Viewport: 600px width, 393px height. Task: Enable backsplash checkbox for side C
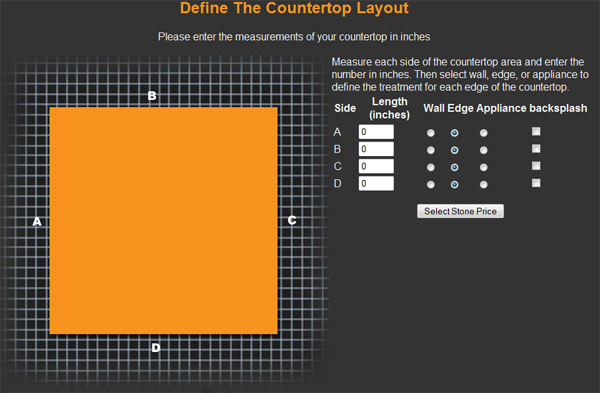click(536, 166)
